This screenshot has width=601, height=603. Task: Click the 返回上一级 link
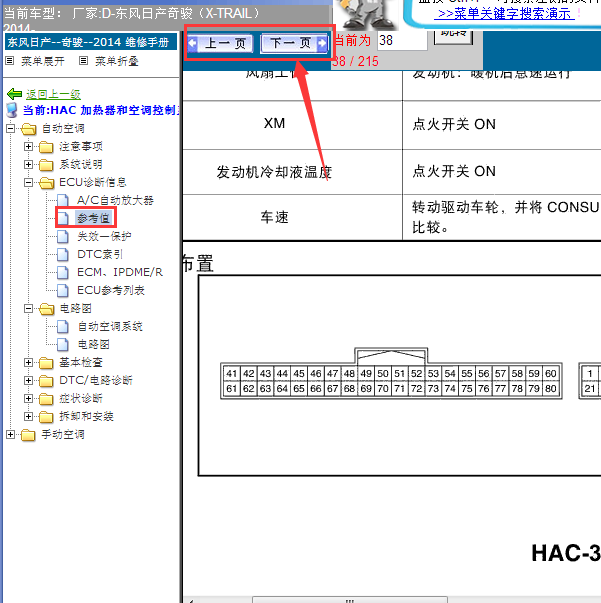(x=53, y=94)
